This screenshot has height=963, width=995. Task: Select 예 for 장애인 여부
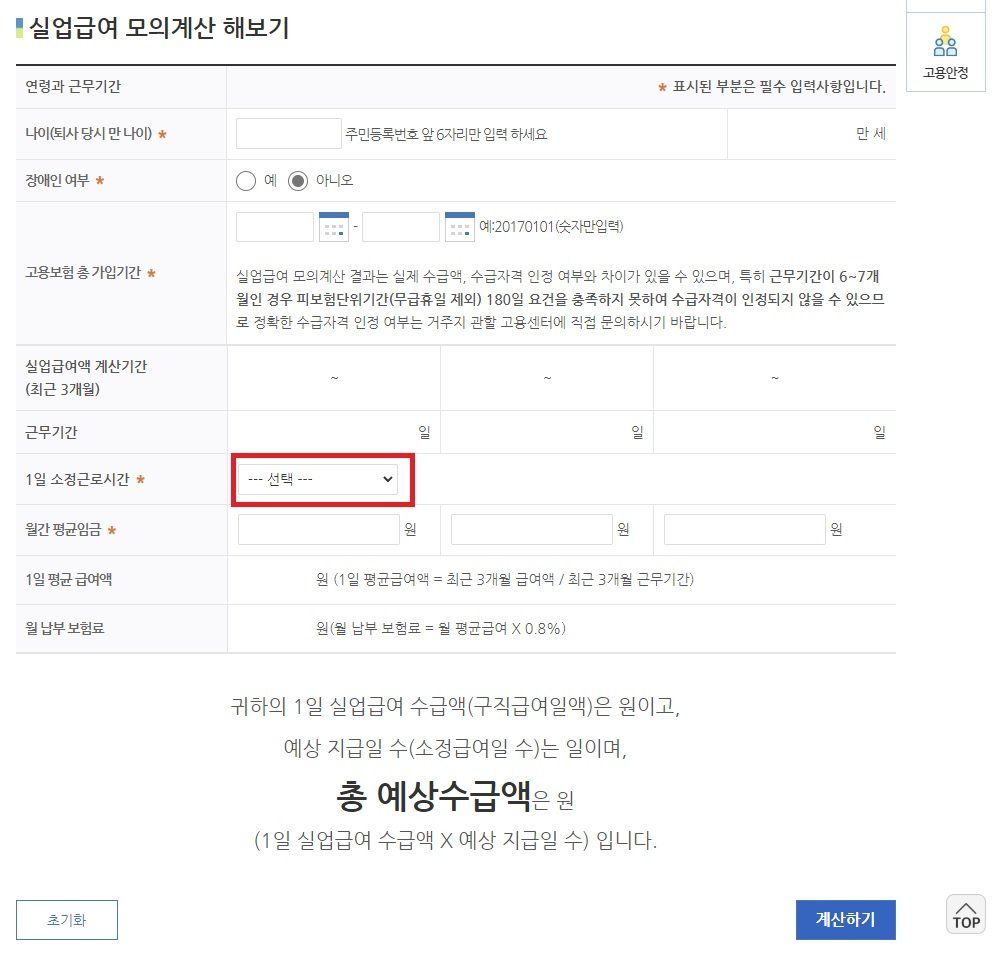coord(246,181)
